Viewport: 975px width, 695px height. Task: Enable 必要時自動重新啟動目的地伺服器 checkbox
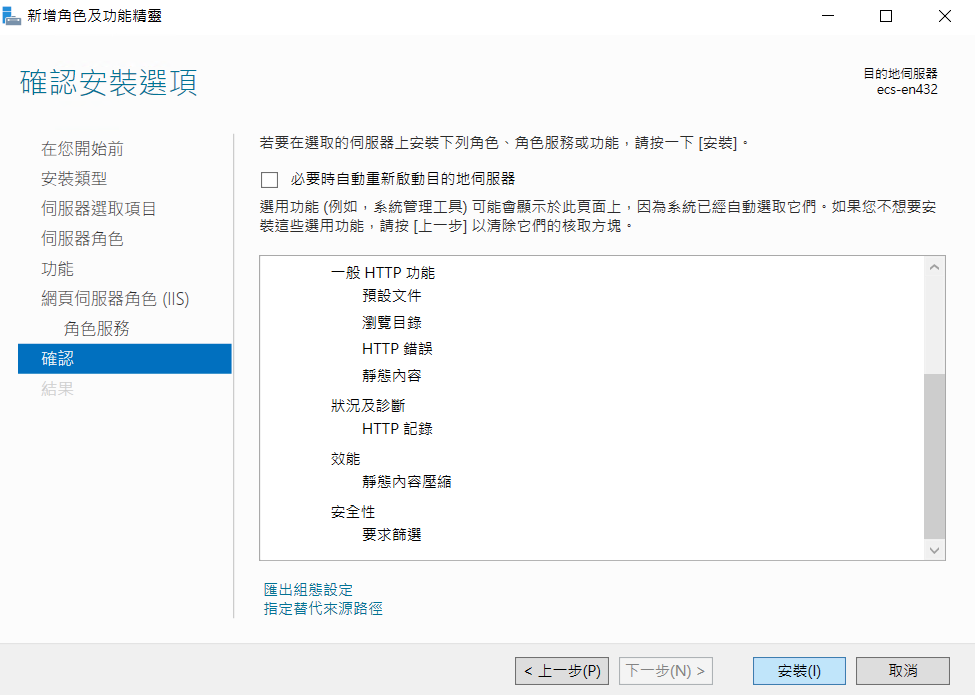coord(269,180)
